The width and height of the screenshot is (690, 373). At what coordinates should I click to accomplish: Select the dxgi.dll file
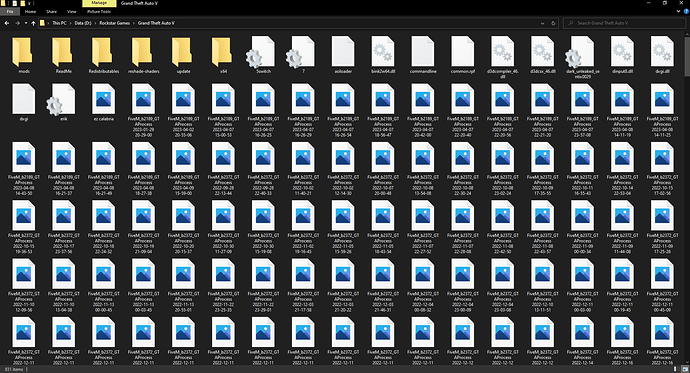662,55
